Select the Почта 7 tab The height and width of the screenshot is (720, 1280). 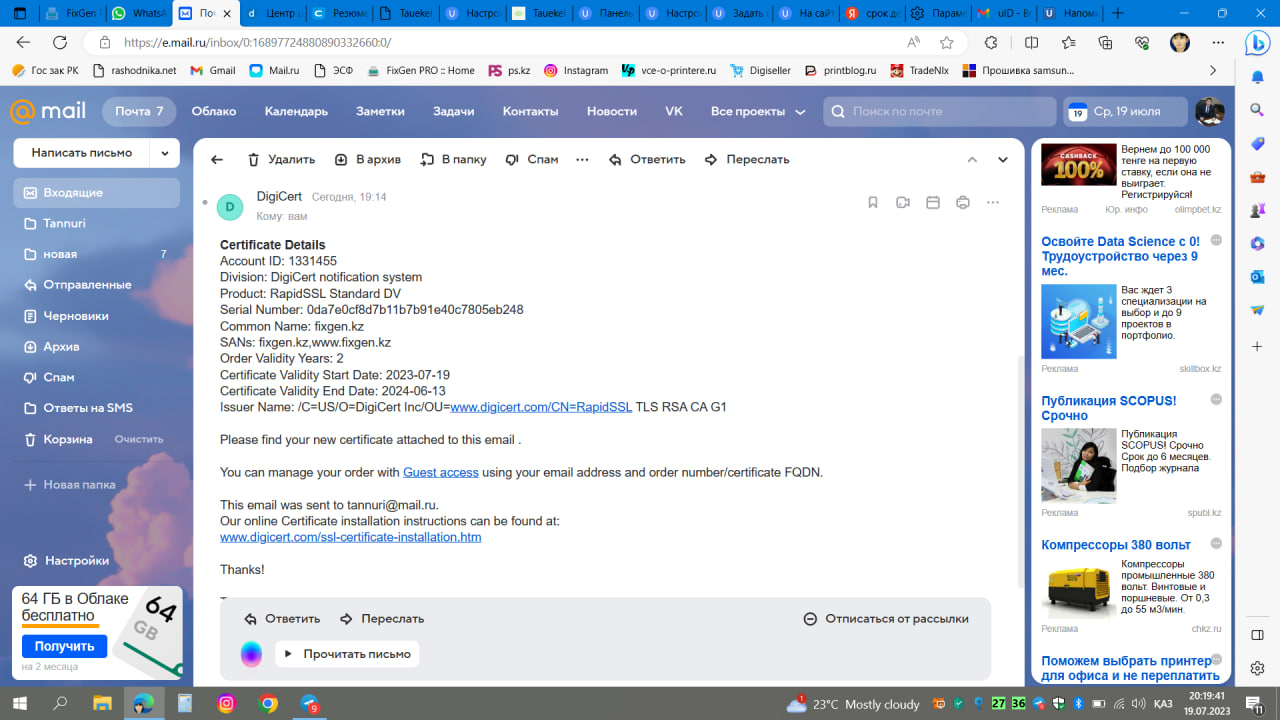click(139, 112)
